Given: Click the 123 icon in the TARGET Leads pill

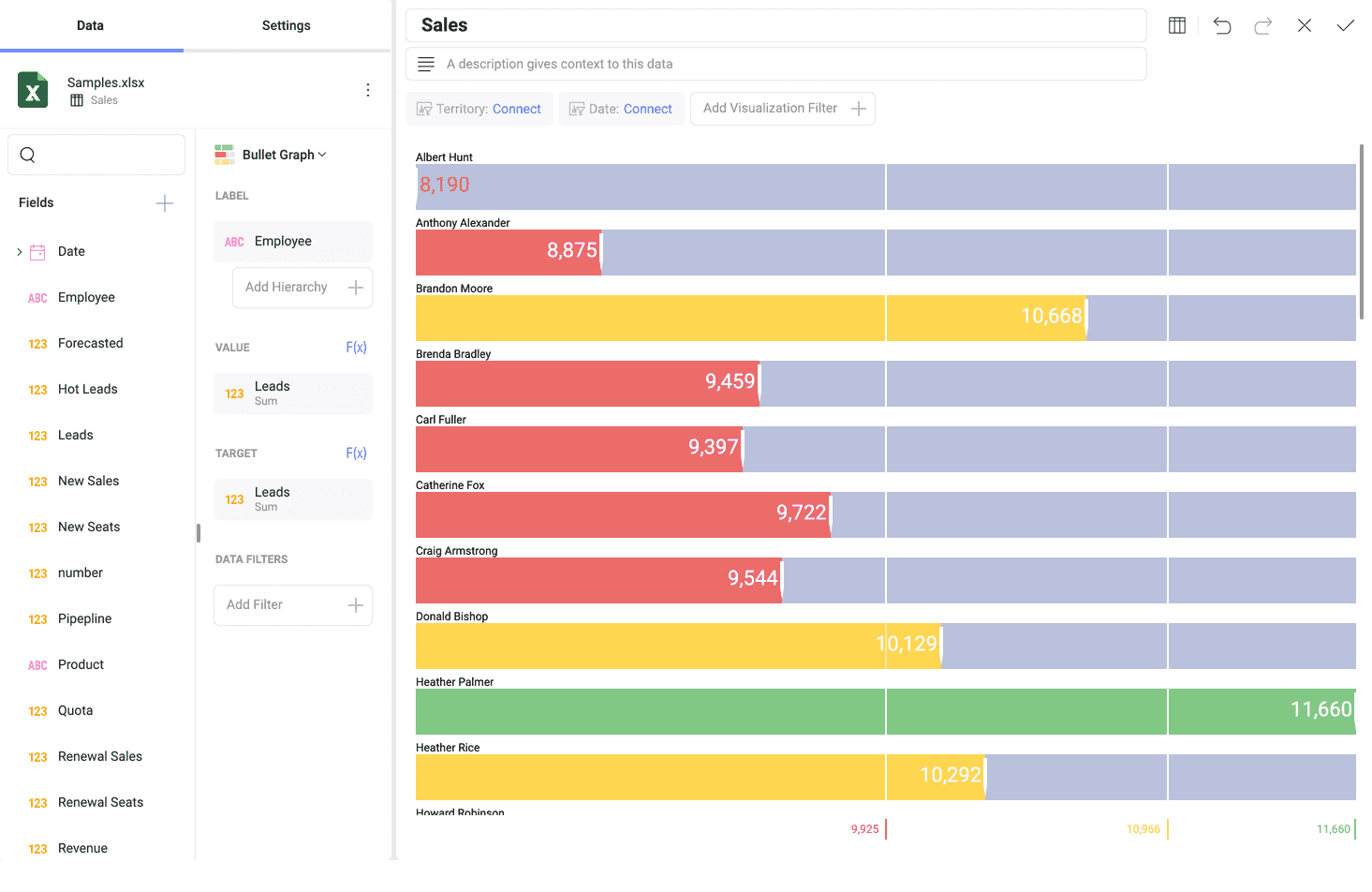Looking at the screenshot, I should tap(234, 499).
